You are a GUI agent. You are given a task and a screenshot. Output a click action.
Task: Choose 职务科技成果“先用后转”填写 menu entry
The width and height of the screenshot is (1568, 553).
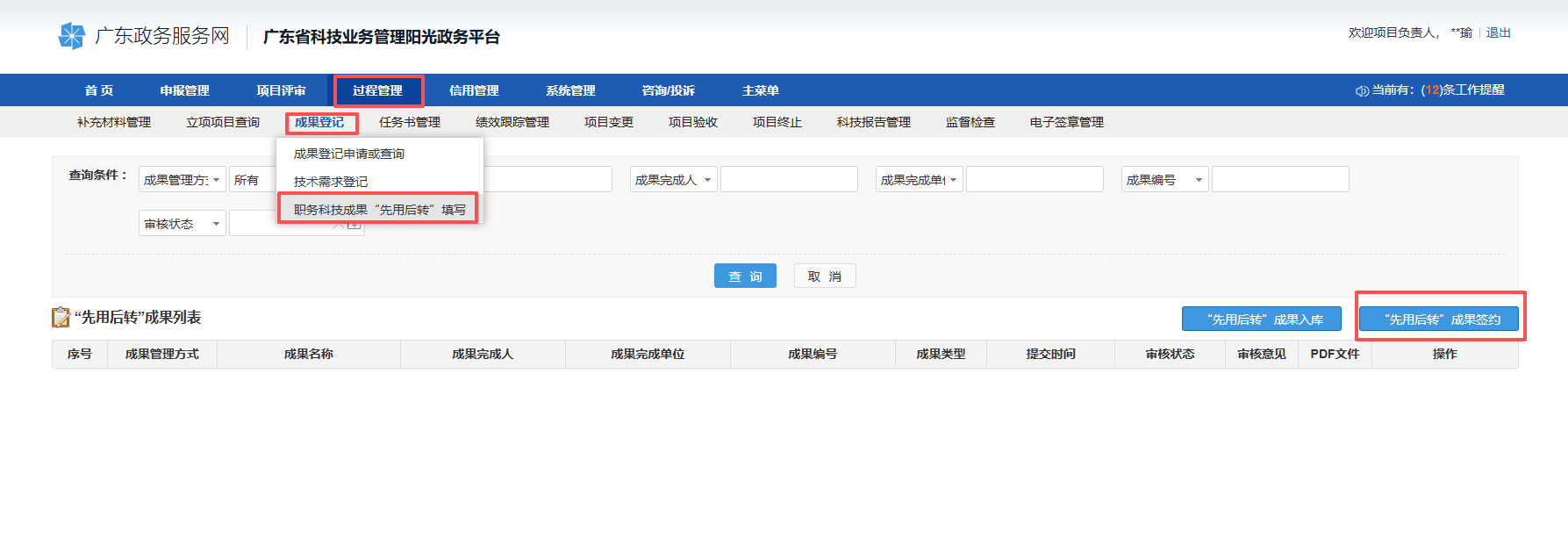tap(380, 209)
